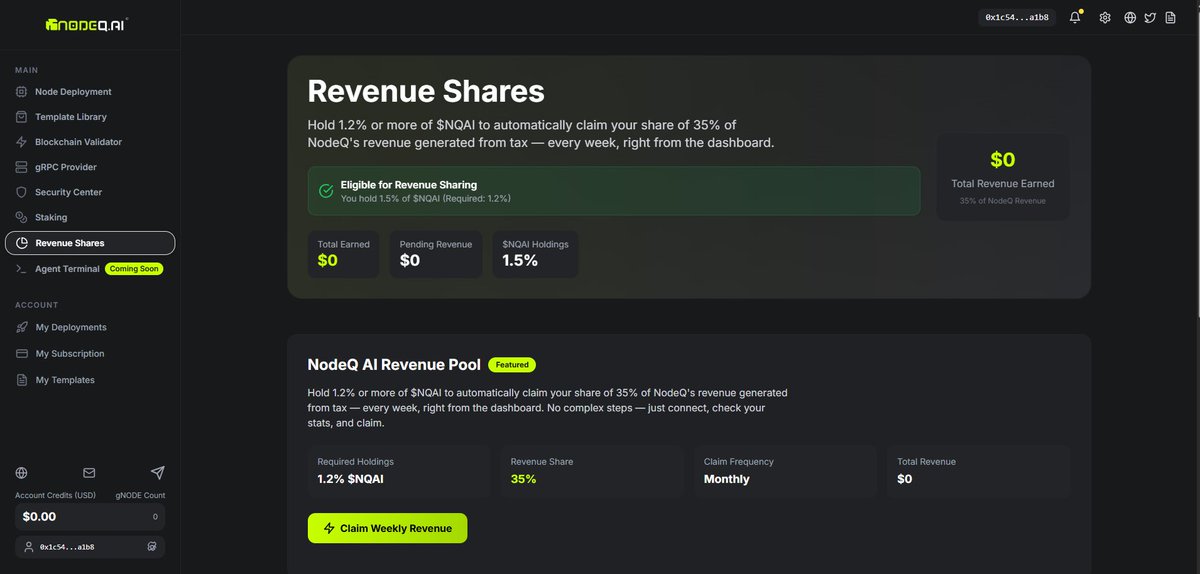
Task: Click the Total Earned stat card
Action: (343, 254)
